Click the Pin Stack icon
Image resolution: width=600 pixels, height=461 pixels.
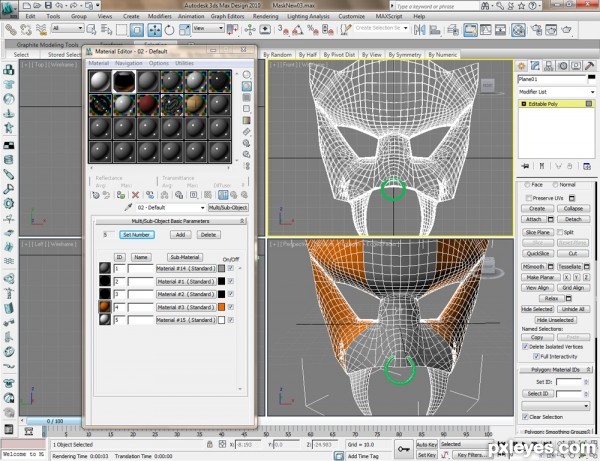[525, 166]
